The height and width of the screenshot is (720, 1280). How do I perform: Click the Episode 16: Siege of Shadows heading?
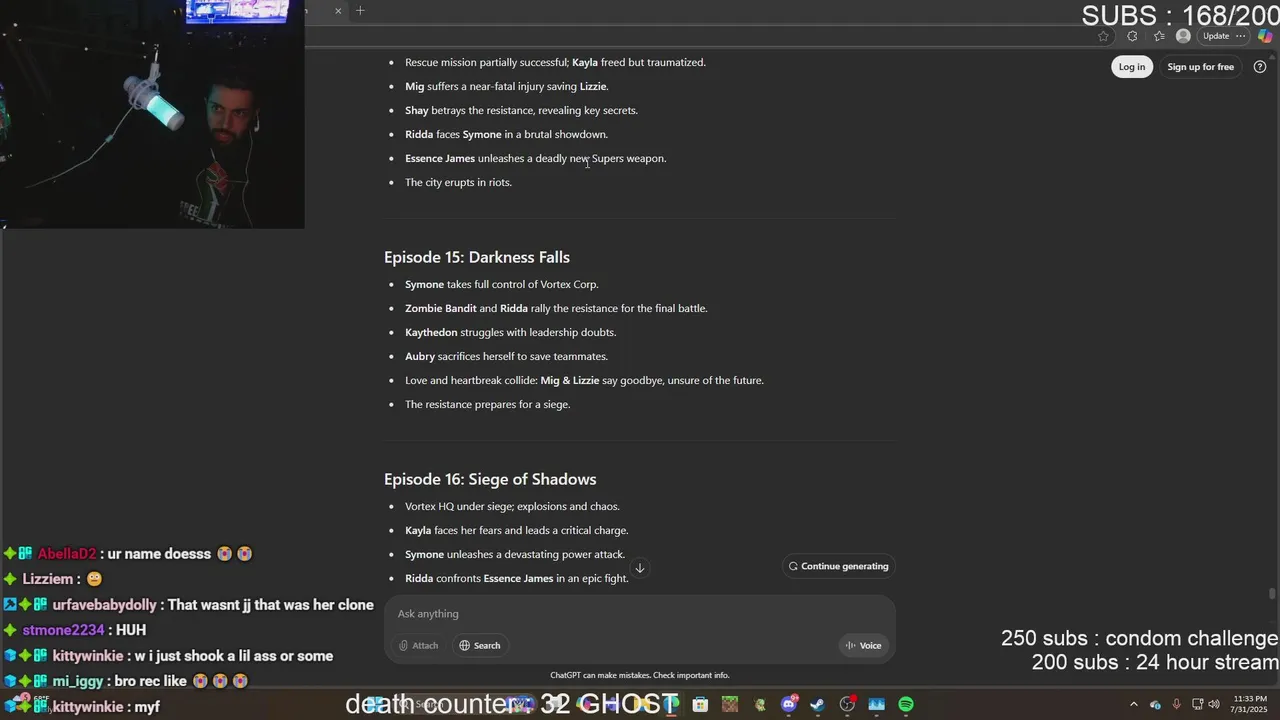[x=490, y=479]
